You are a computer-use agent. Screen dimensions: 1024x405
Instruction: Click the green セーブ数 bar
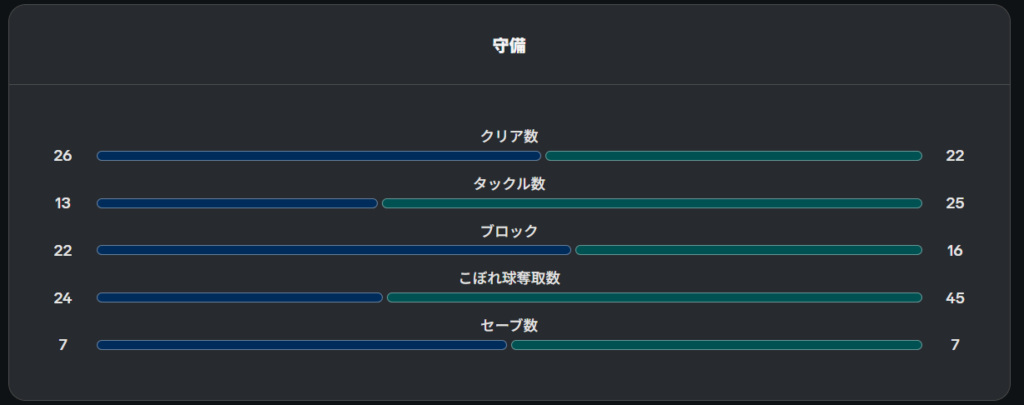(x=716, y=345)
